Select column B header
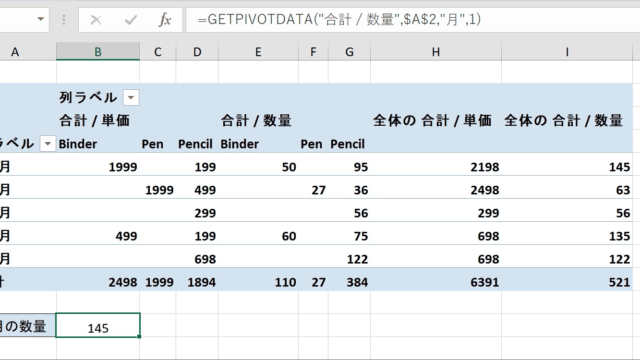This screenshot has width=640, height=360. pyautogui.click(x=98, y=52)
